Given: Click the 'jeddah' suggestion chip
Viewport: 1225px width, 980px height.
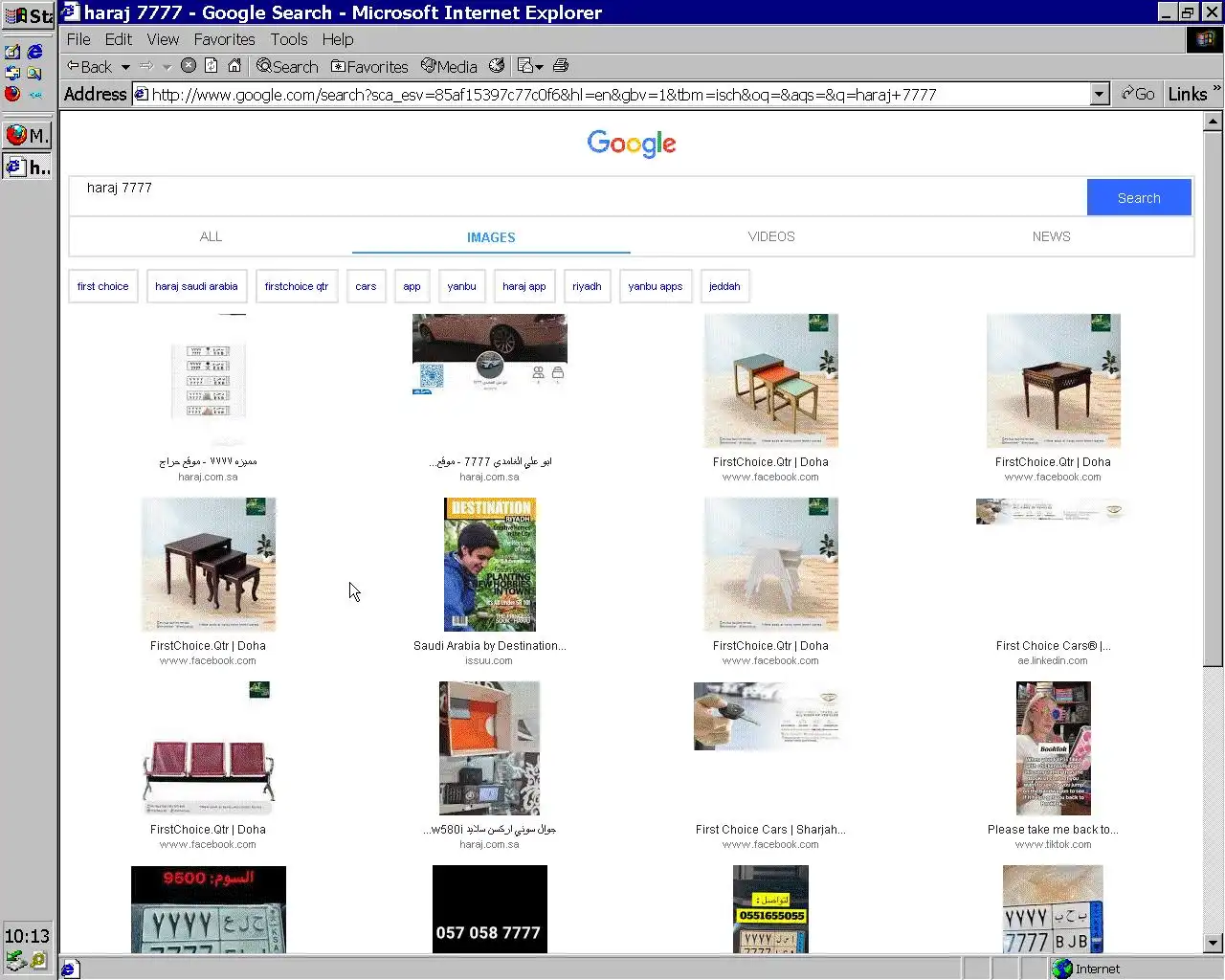Looking at the screenshot, I should click(724, 286).
